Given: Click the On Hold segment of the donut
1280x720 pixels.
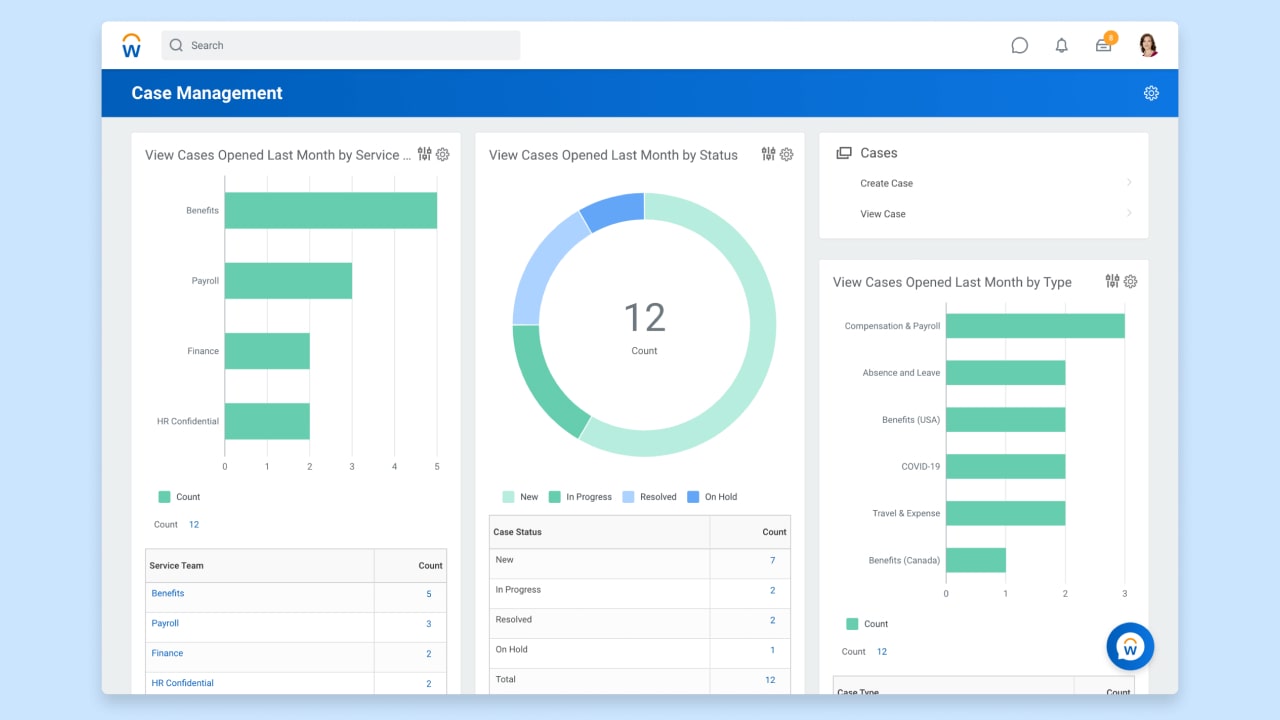Looking at the screenshot, I should [613, 212].
